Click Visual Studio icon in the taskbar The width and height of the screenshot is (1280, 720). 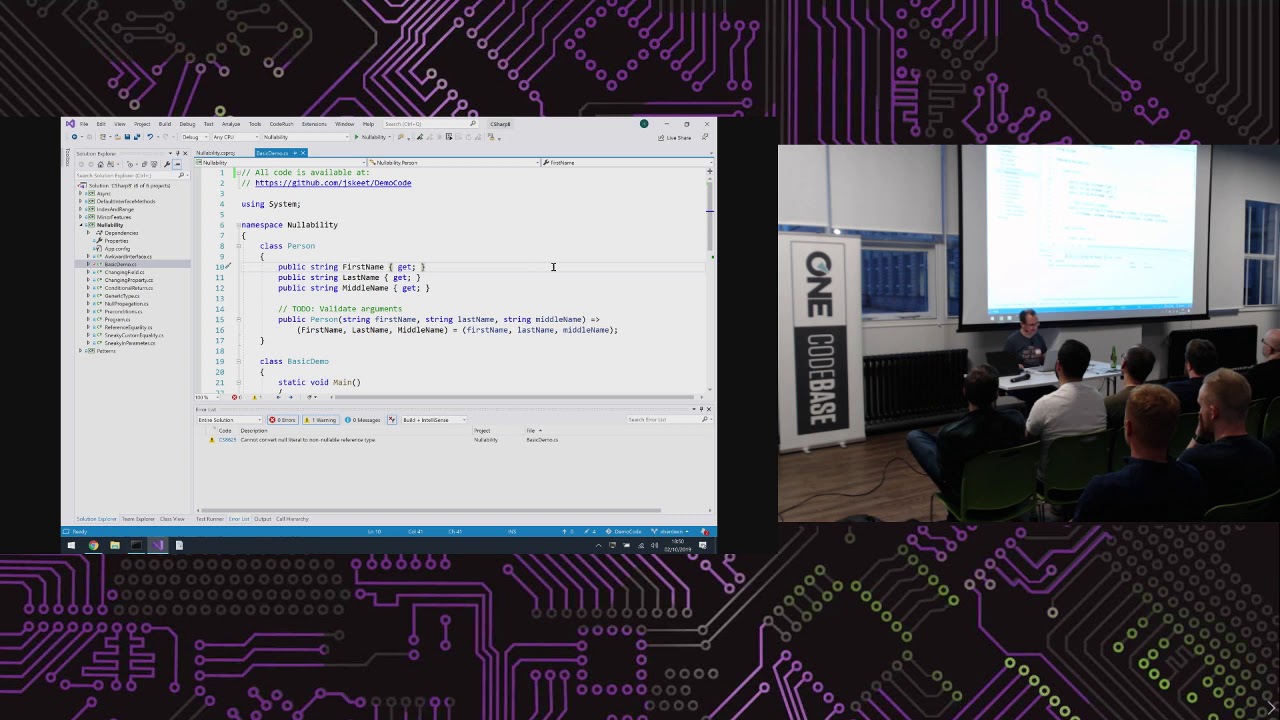point(158,545)
